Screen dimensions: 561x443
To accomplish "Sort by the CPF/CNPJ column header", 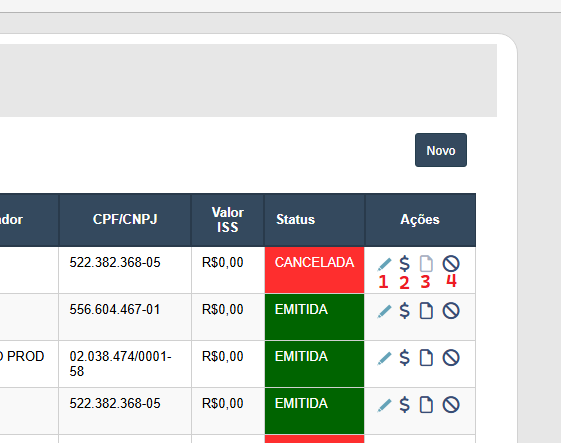I will (125, 219).
